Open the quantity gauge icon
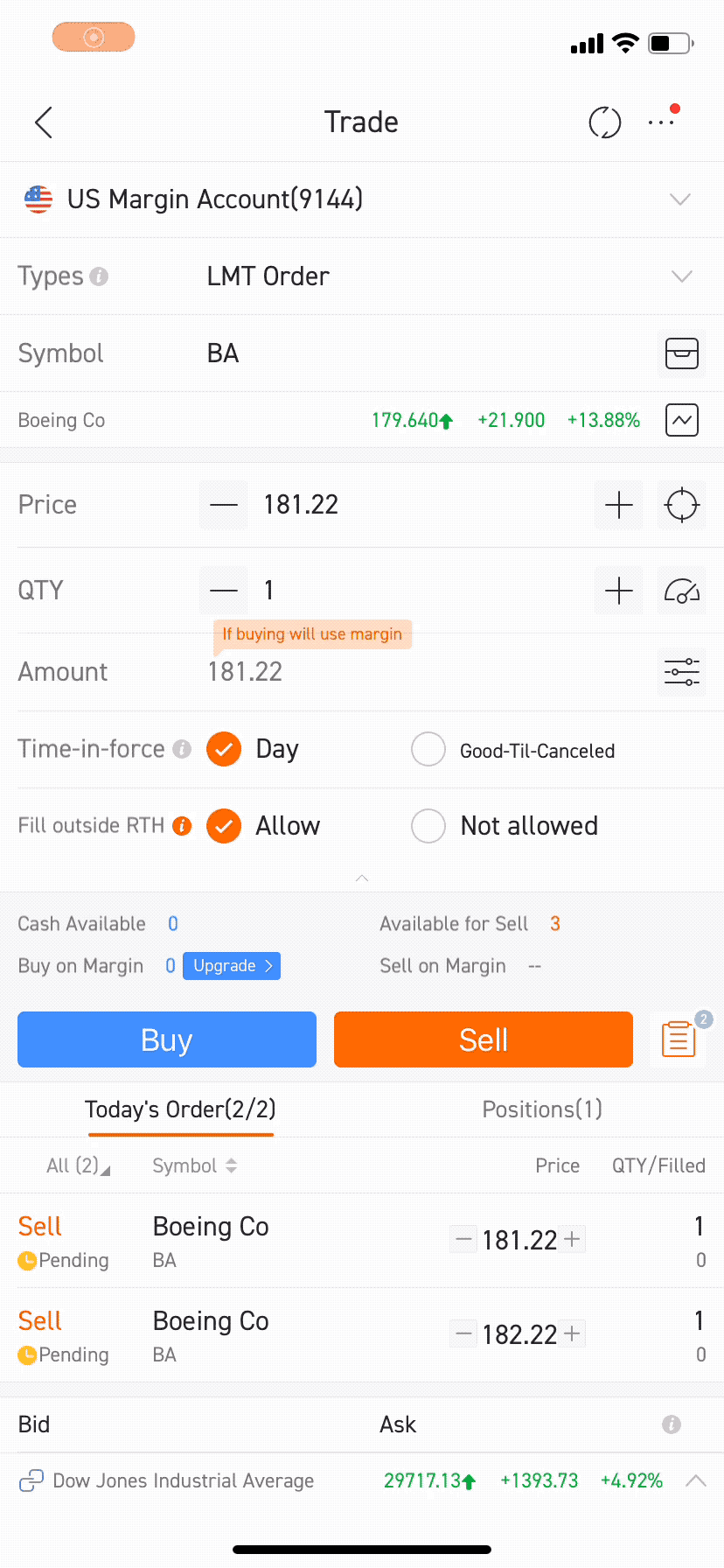The width and height of the screenshot is (724, 1568). [682, 591]
